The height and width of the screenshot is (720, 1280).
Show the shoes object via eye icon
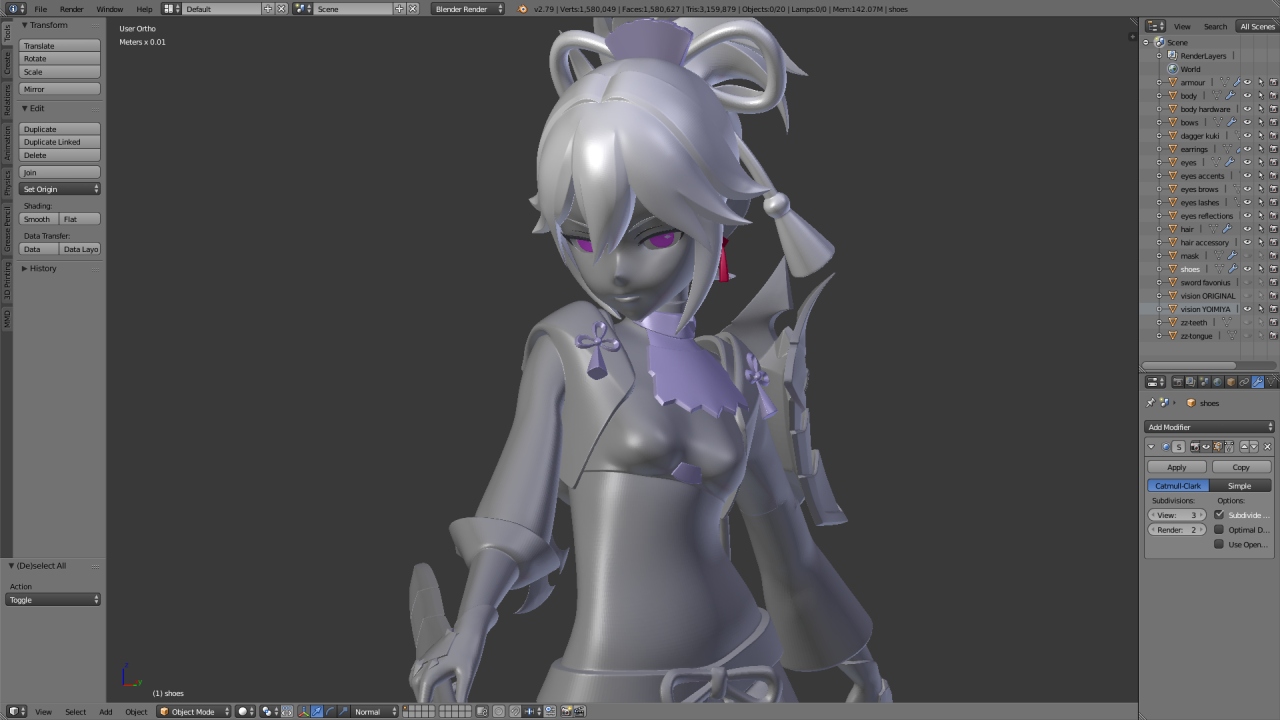point(1247,269)
